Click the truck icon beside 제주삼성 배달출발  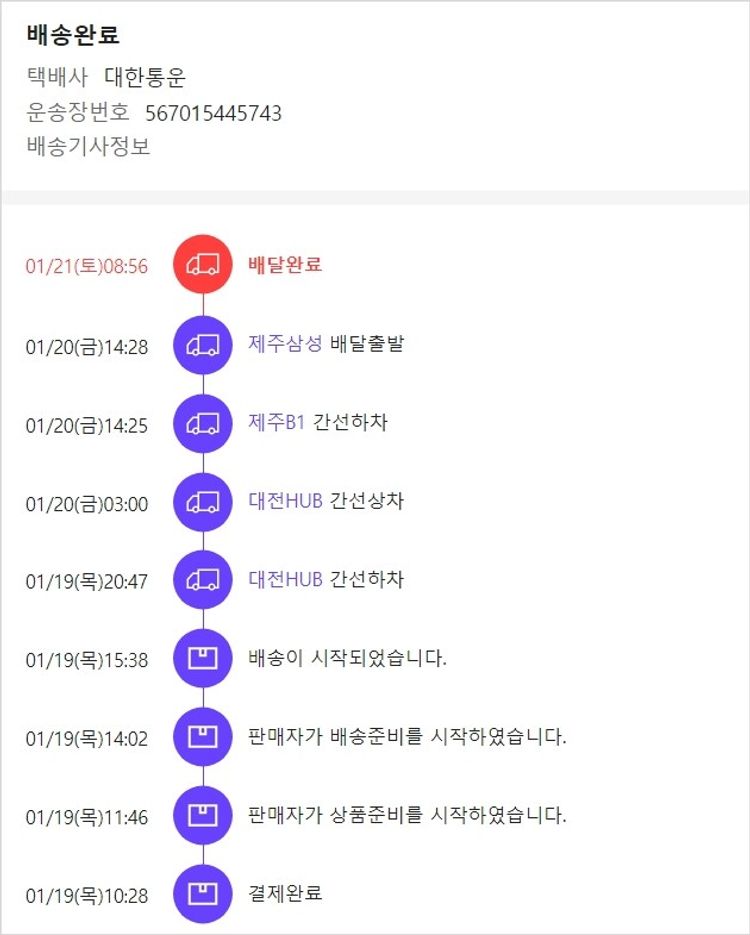(203, 345)
